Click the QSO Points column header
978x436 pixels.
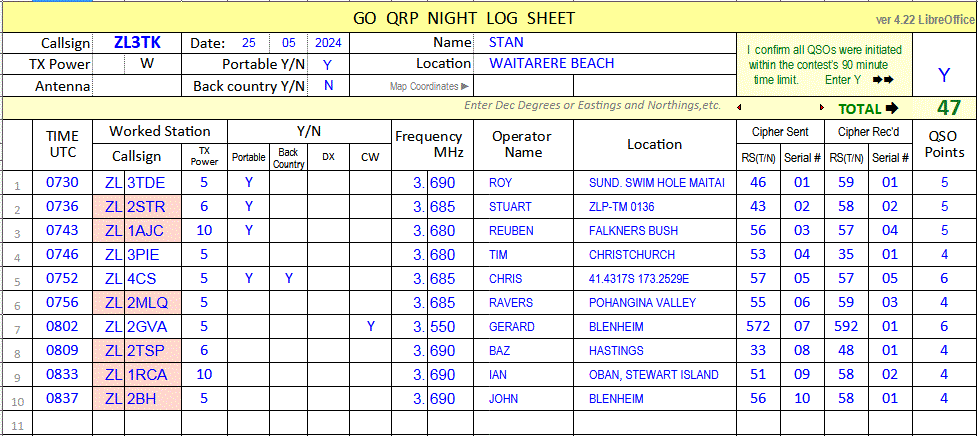[944, 145]
